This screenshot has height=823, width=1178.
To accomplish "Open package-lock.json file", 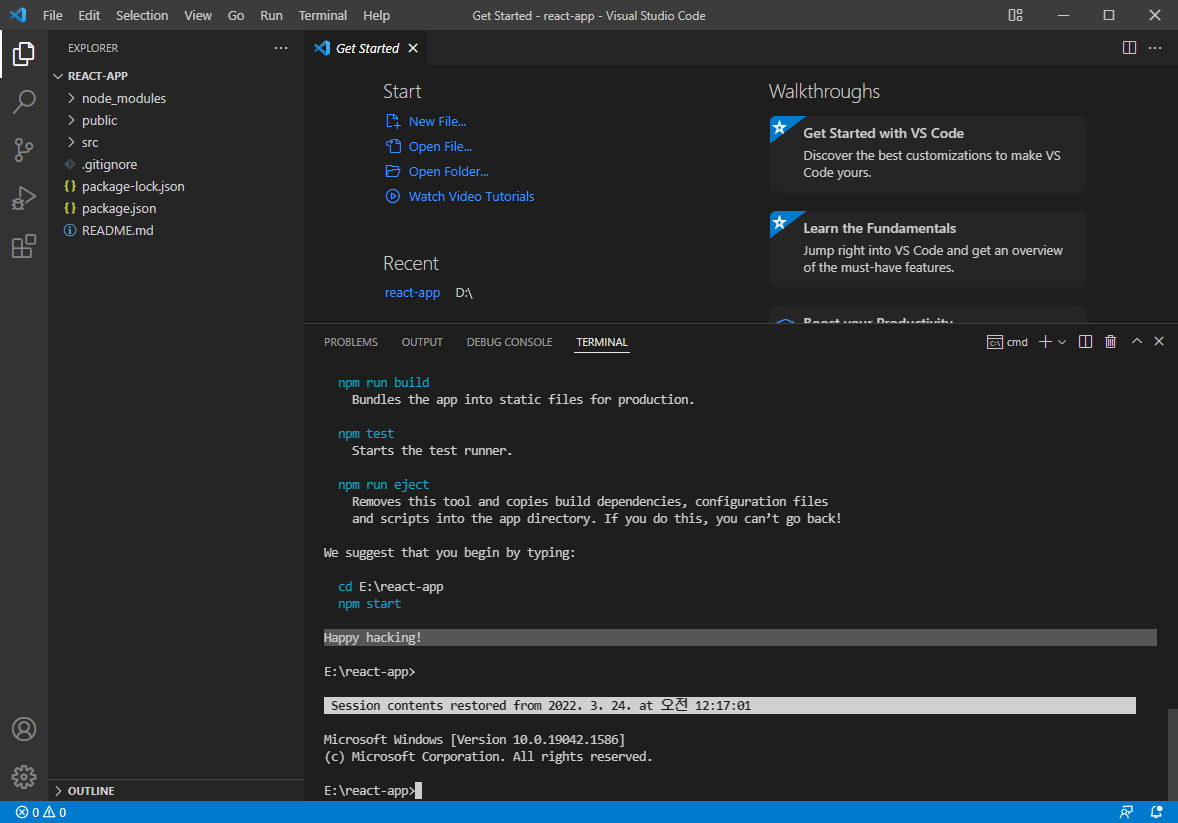I will click(x=176, y=186).
